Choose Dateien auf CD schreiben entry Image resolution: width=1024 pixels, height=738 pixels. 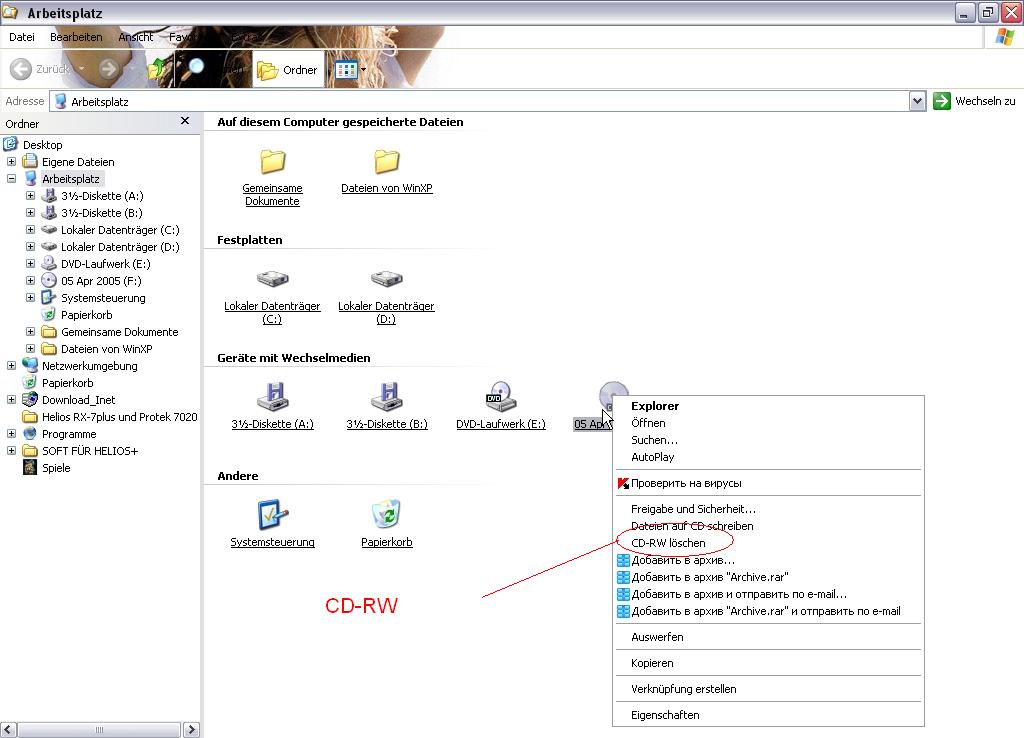coord(768,526)
